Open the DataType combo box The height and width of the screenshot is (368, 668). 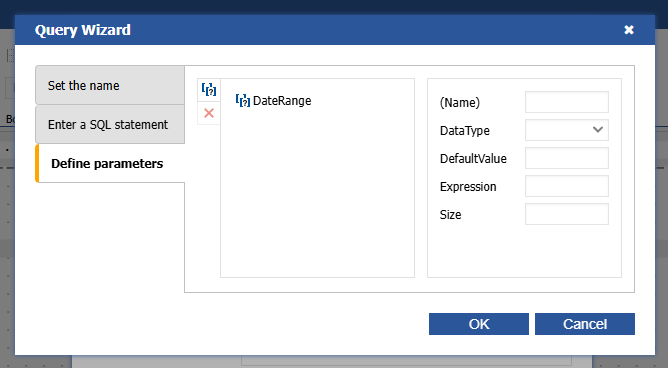click(567, 130)
